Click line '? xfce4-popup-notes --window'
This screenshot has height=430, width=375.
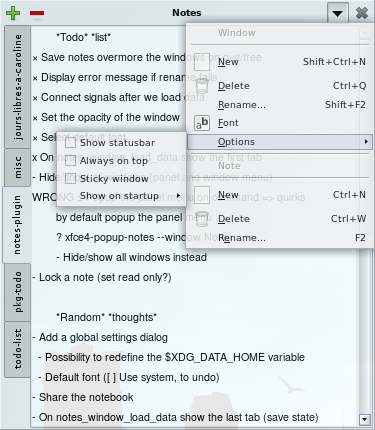click(x=121, y=238)
